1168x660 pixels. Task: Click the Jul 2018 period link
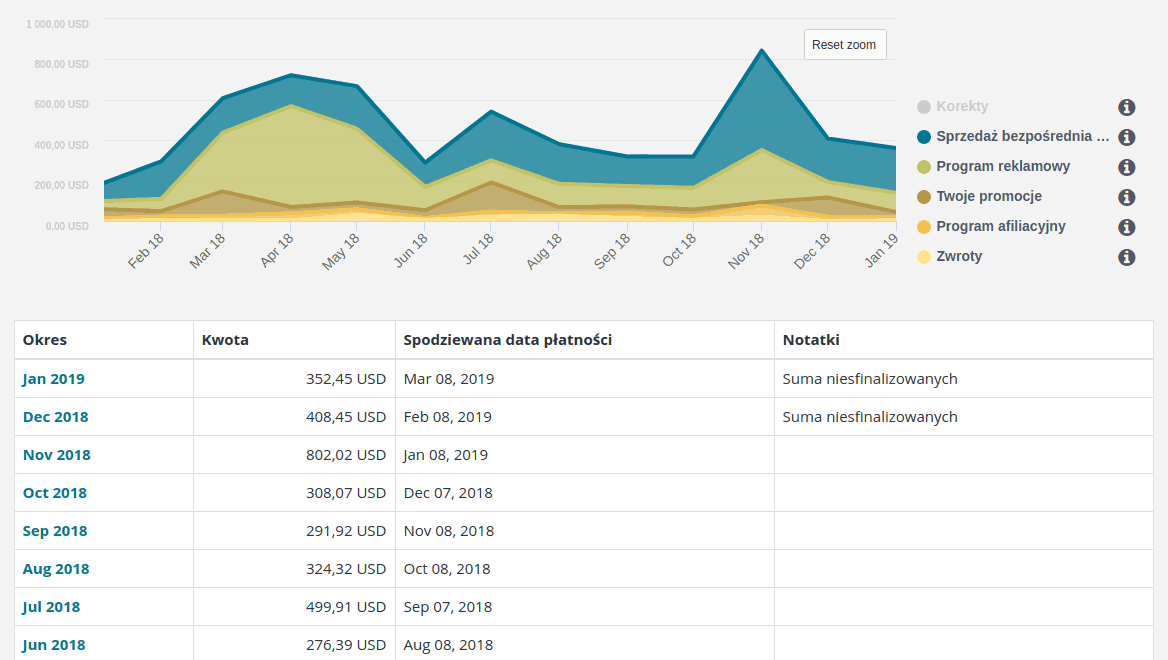(51, 606)
